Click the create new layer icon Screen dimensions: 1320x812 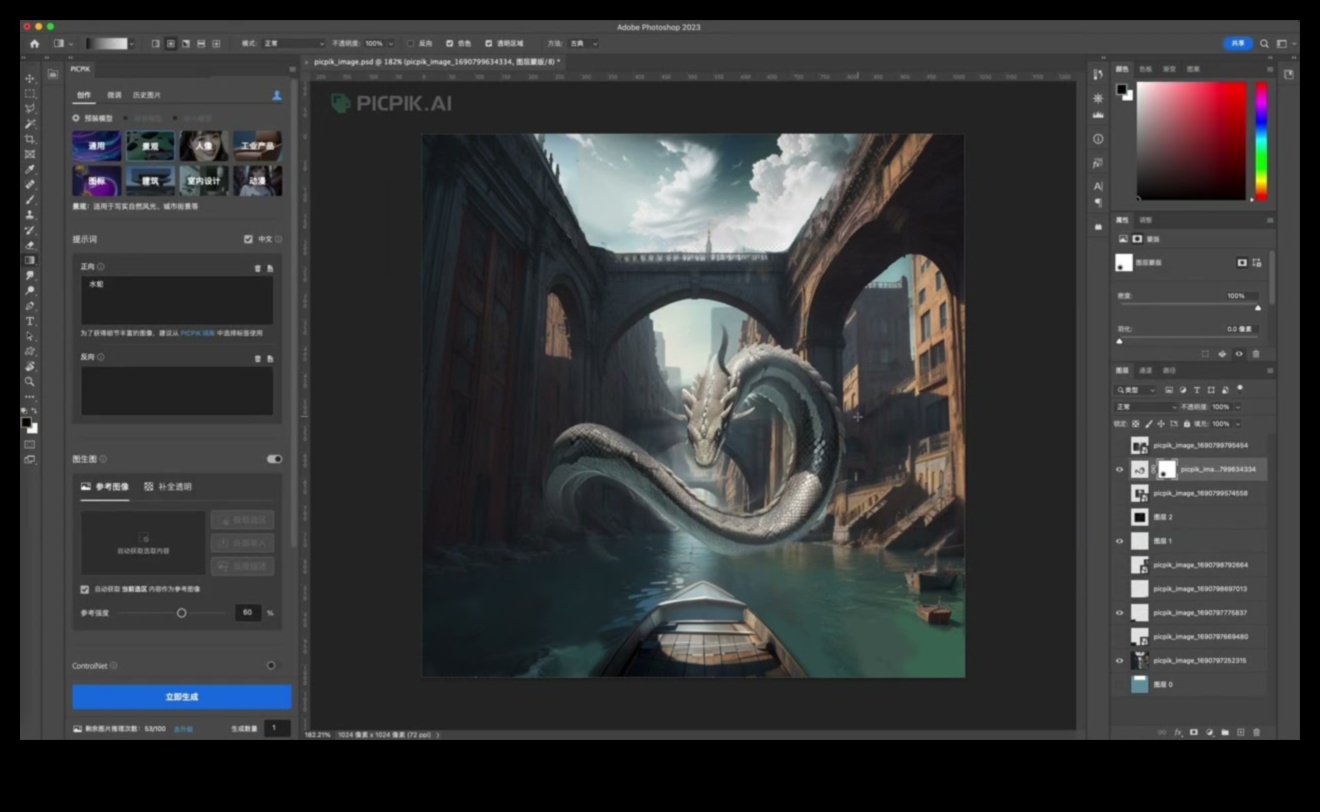coord(1241,732)
